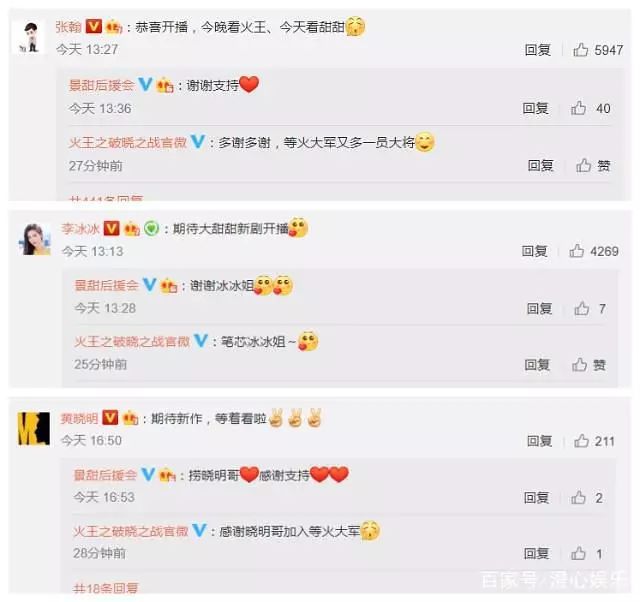Like the 笔芯冰冰姐 reply from 火王之破晓之战官微
This screenshot has height=602, width=640.
coord(588,364)
